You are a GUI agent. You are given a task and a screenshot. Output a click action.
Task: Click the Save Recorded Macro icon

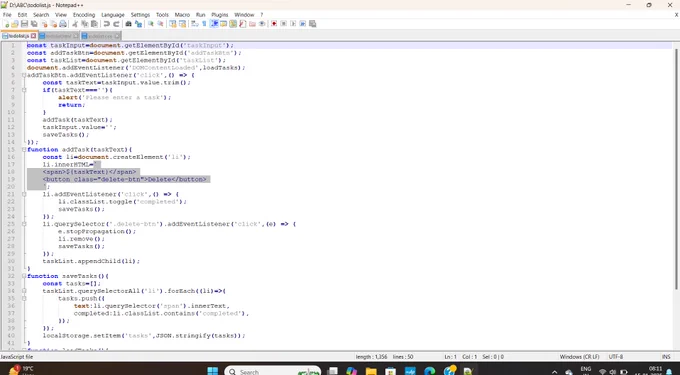point(312,23)
